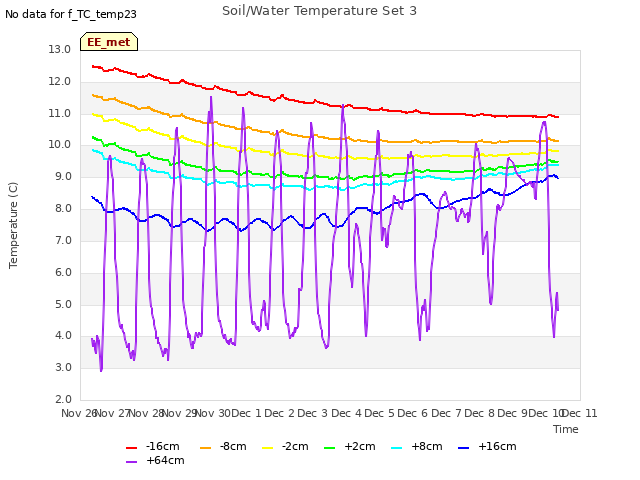Toggle the +8cm legend entry
640x480 pixels.
coord(417,447)
